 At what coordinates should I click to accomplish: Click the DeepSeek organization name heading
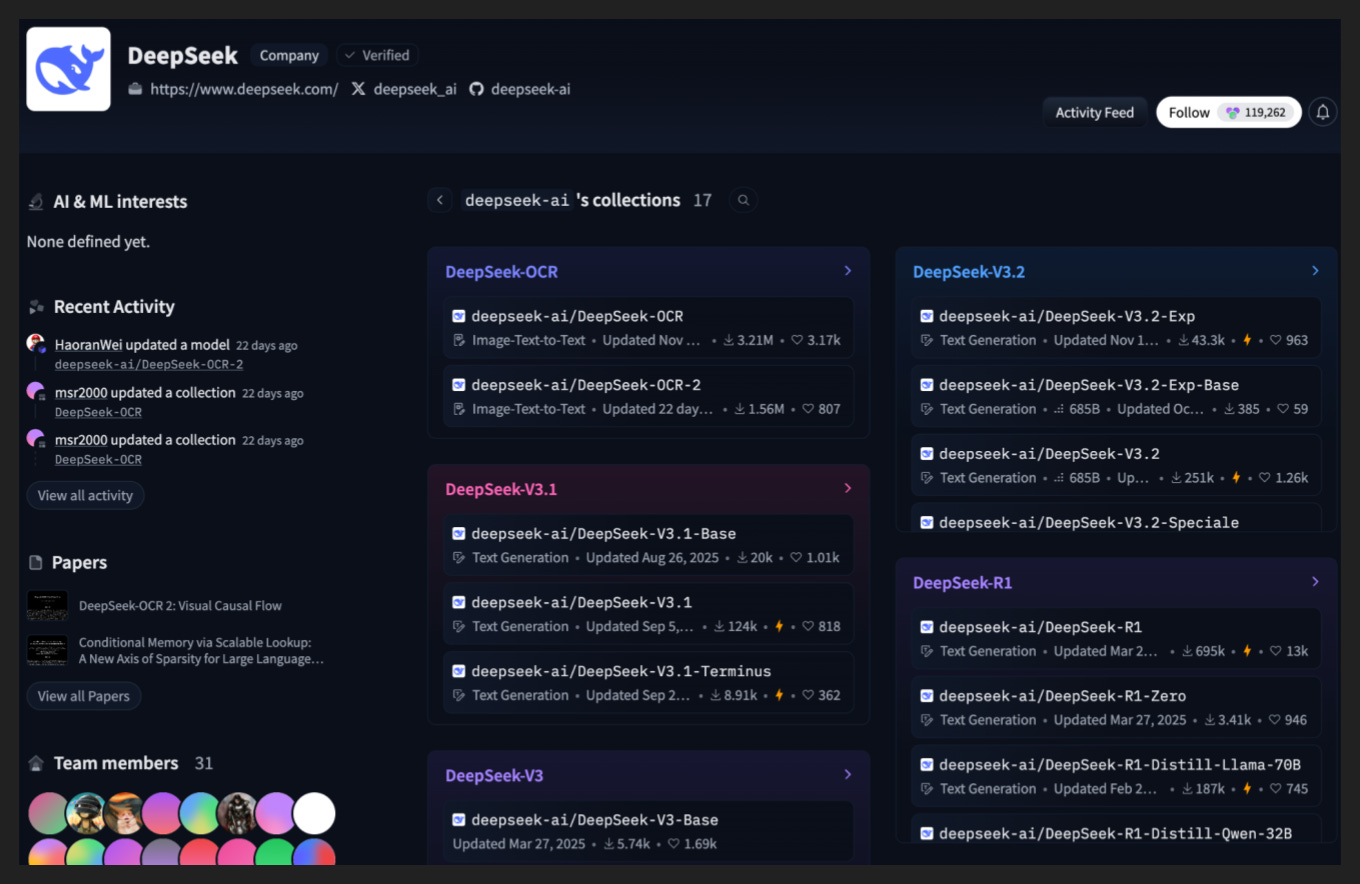[183, 56]
